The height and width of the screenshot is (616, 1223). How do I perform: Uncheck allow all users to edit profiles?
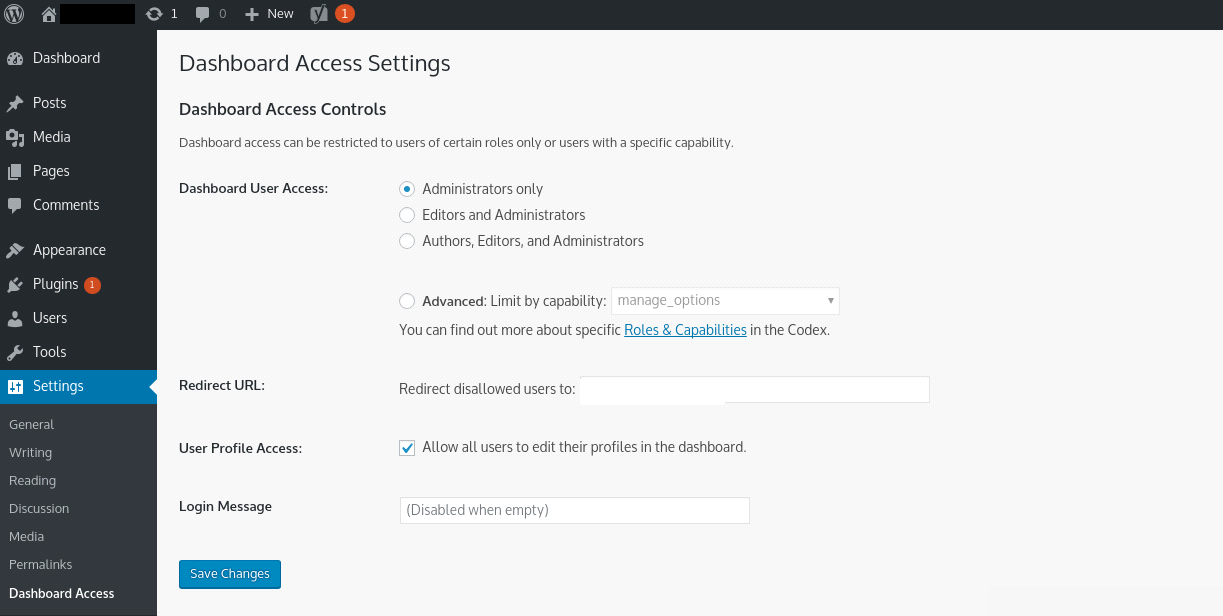[407, 447]
